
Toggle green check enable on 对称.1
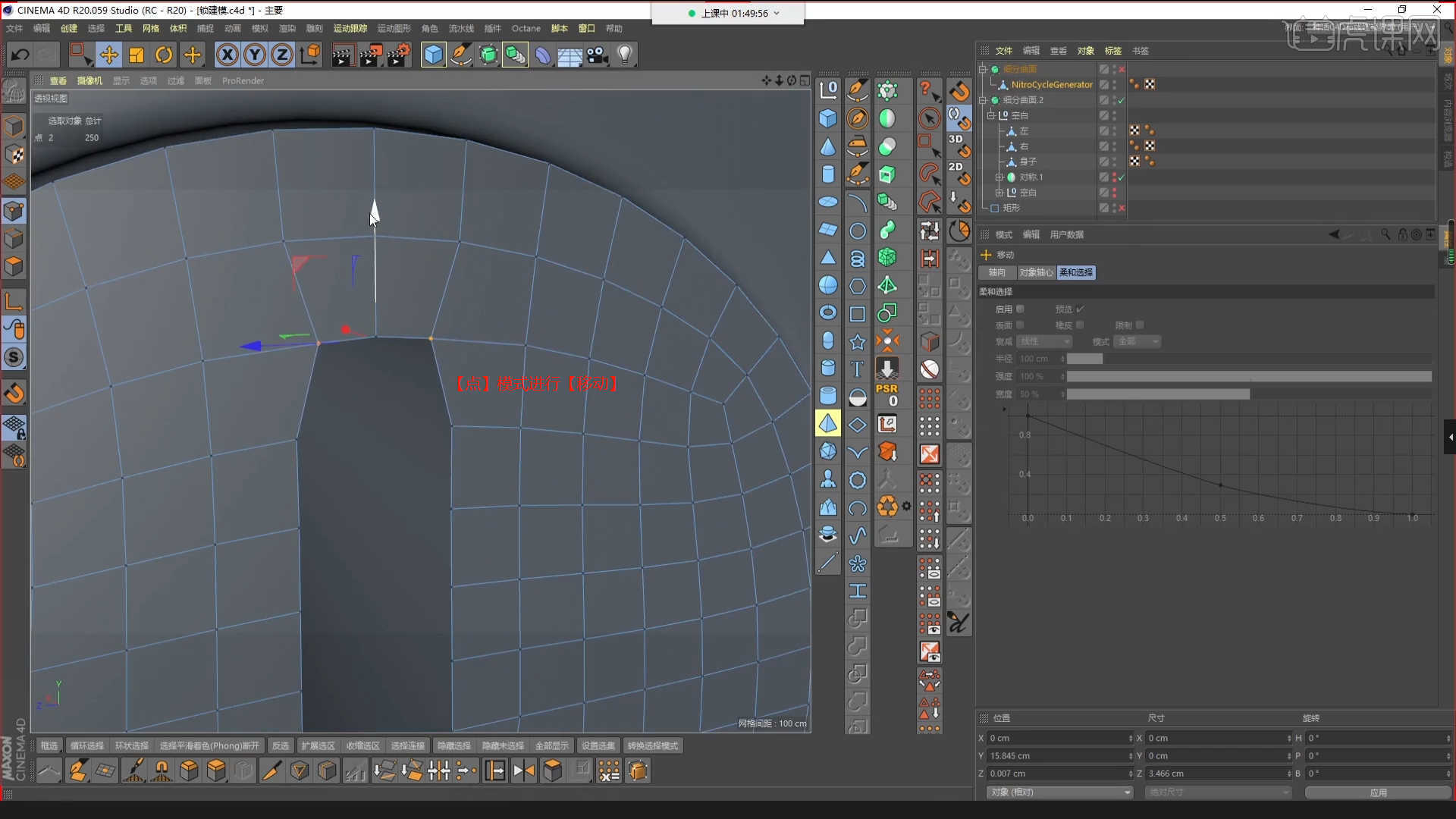pos(1122,177)
